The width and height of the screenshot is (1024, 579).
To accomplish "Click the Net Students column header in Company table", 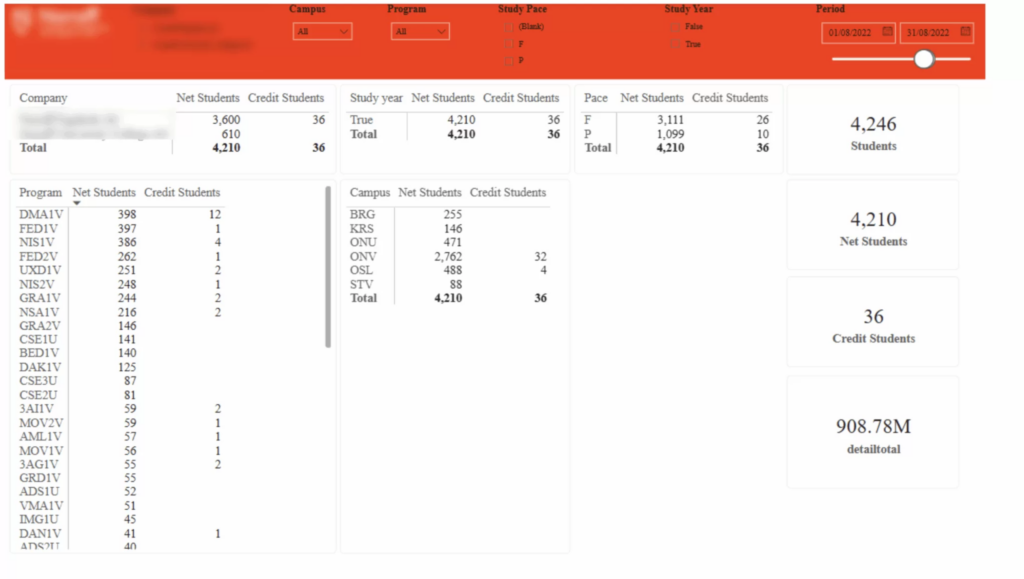I will (208, 98).
